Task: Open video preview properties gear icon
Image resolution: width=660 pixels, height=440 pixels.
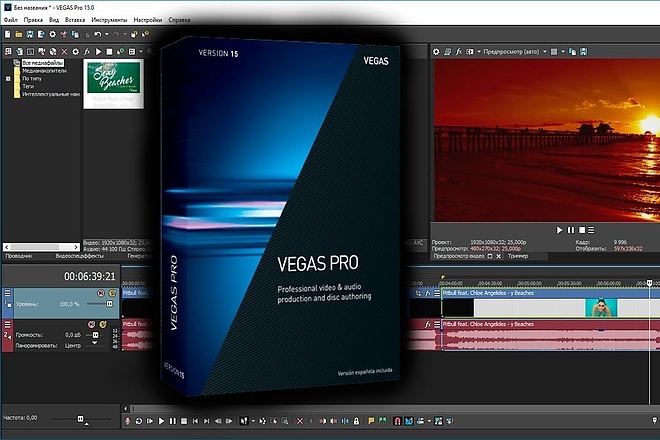Action: pyautogui.click(x=436, y=51)
